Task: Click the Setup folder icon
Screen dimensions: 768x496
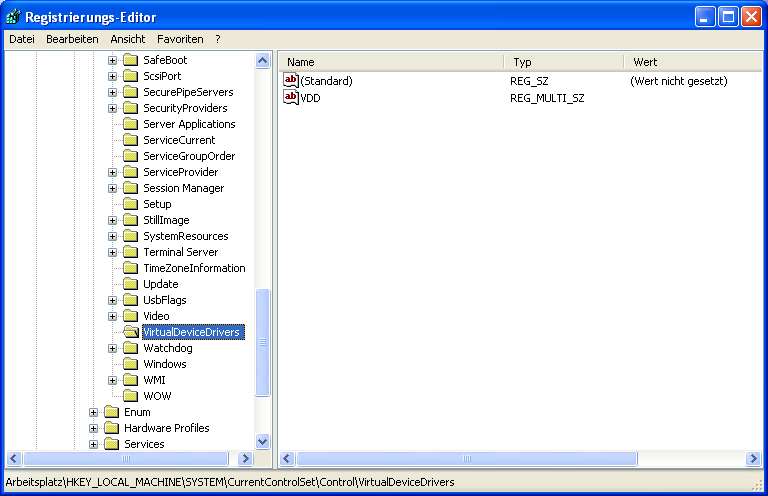Action: tap(130, 204)
